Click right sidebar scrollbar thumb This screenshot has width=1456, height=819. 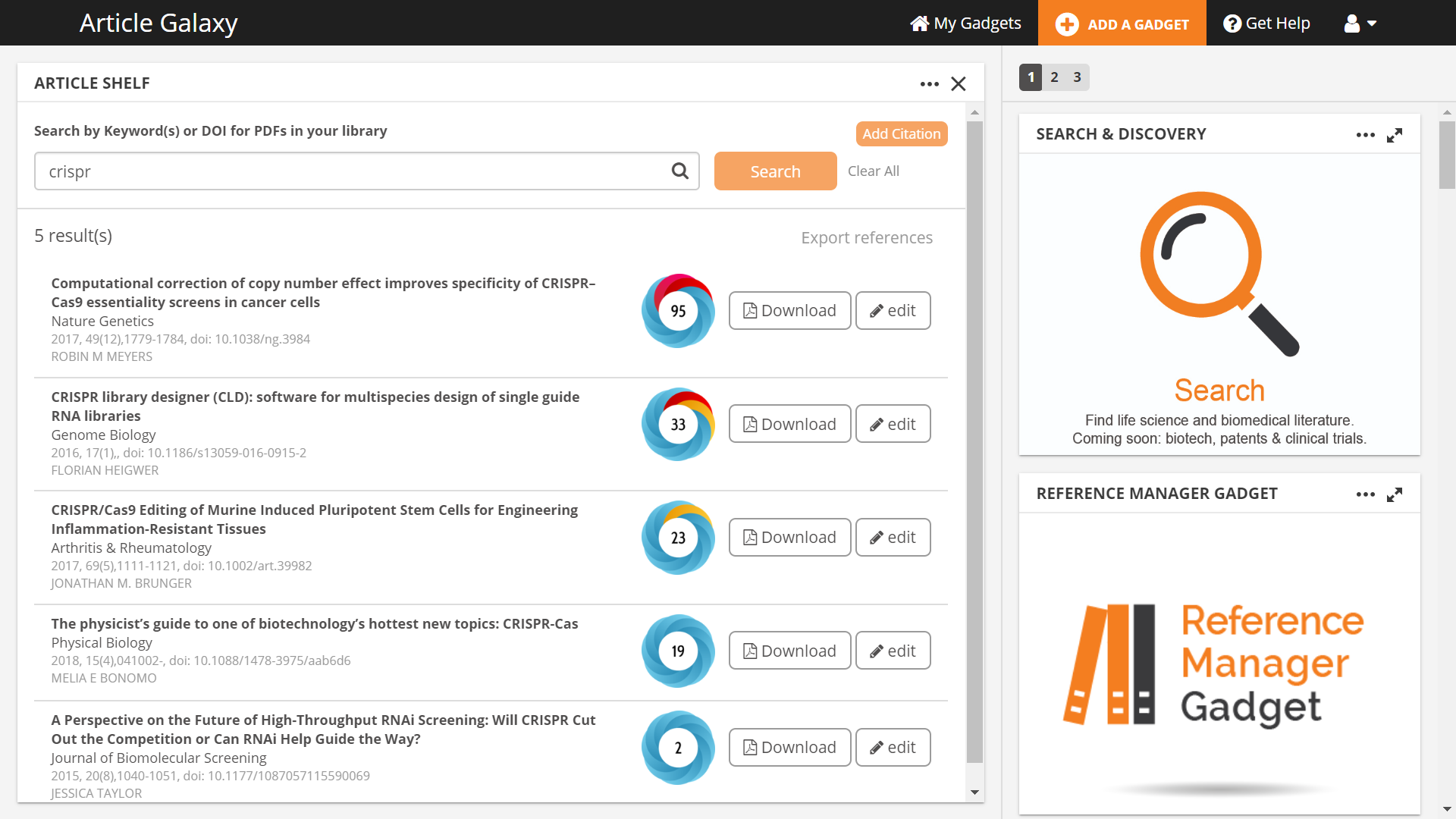pyautogui.click(x=1447, y=155)
